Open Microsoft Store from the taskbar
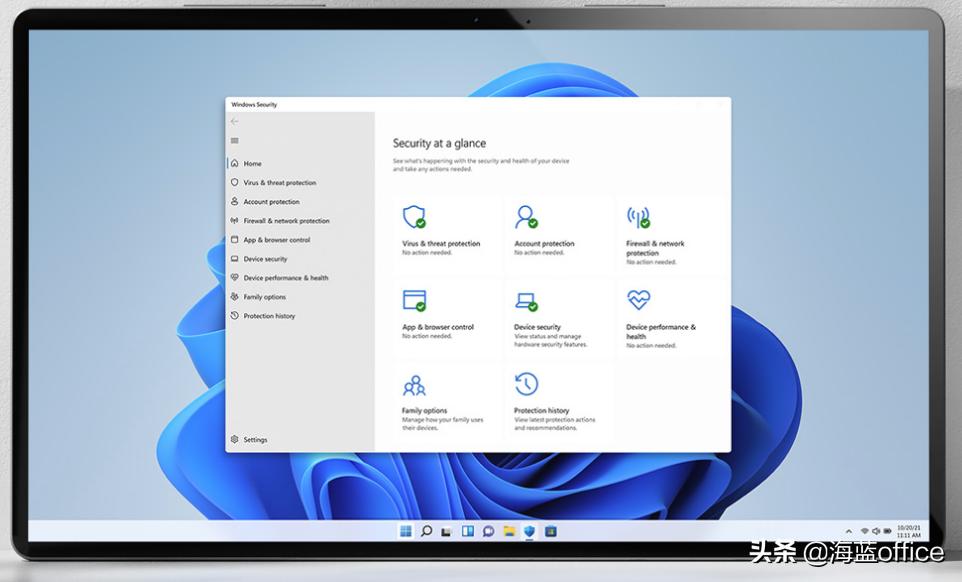The image size is (962, 582). point(552,531)
